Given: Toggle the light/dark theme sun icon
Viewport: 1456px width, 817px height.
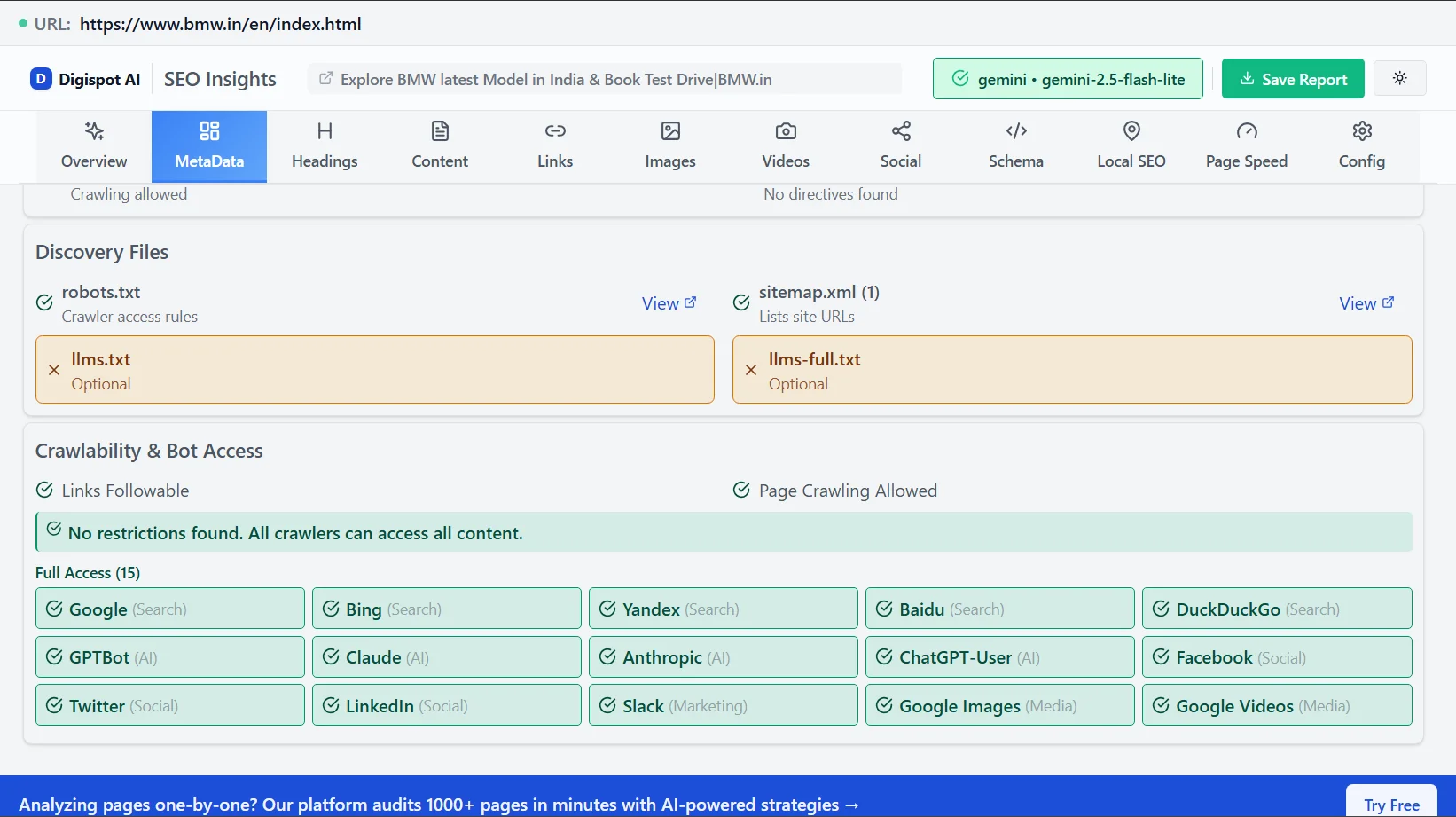Looking at the screenshot, I should pyautogui.click(x=1400, y=78).
